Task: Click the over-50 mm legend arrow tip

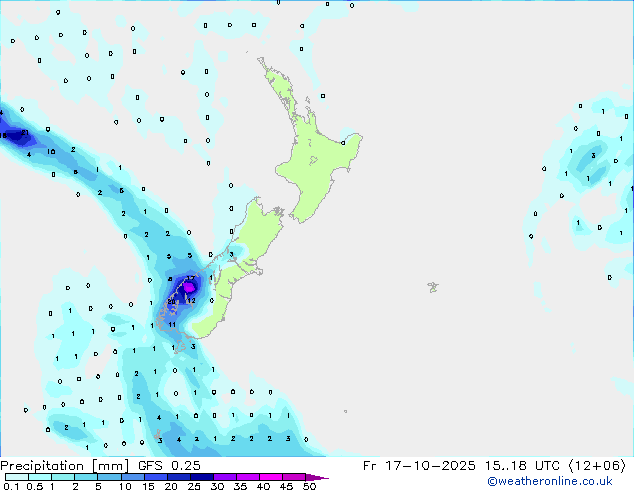Action: tap(317, 477)
